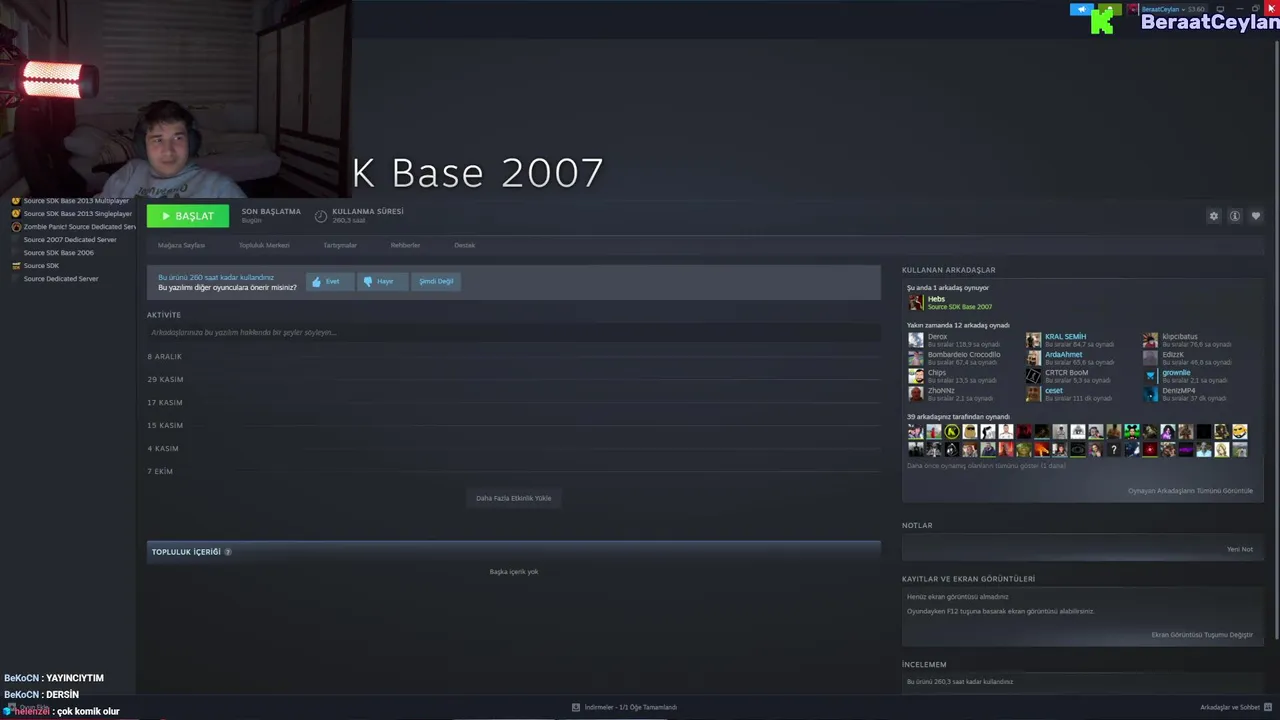Open the settings gear icon for this app
1280x720 pixels.
click(1214, 216)
